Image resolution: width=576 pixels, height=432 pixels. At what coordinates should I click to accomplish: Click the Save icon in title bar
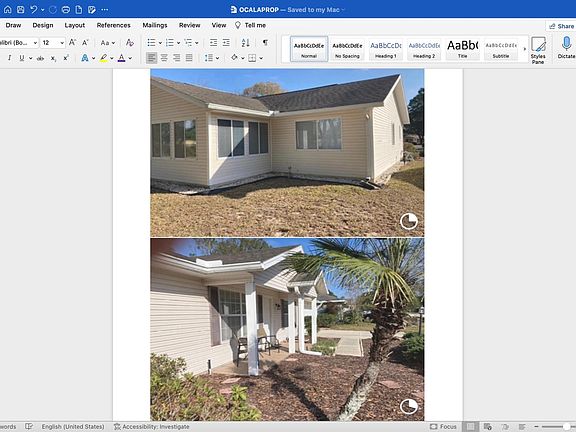coord(21,10)
